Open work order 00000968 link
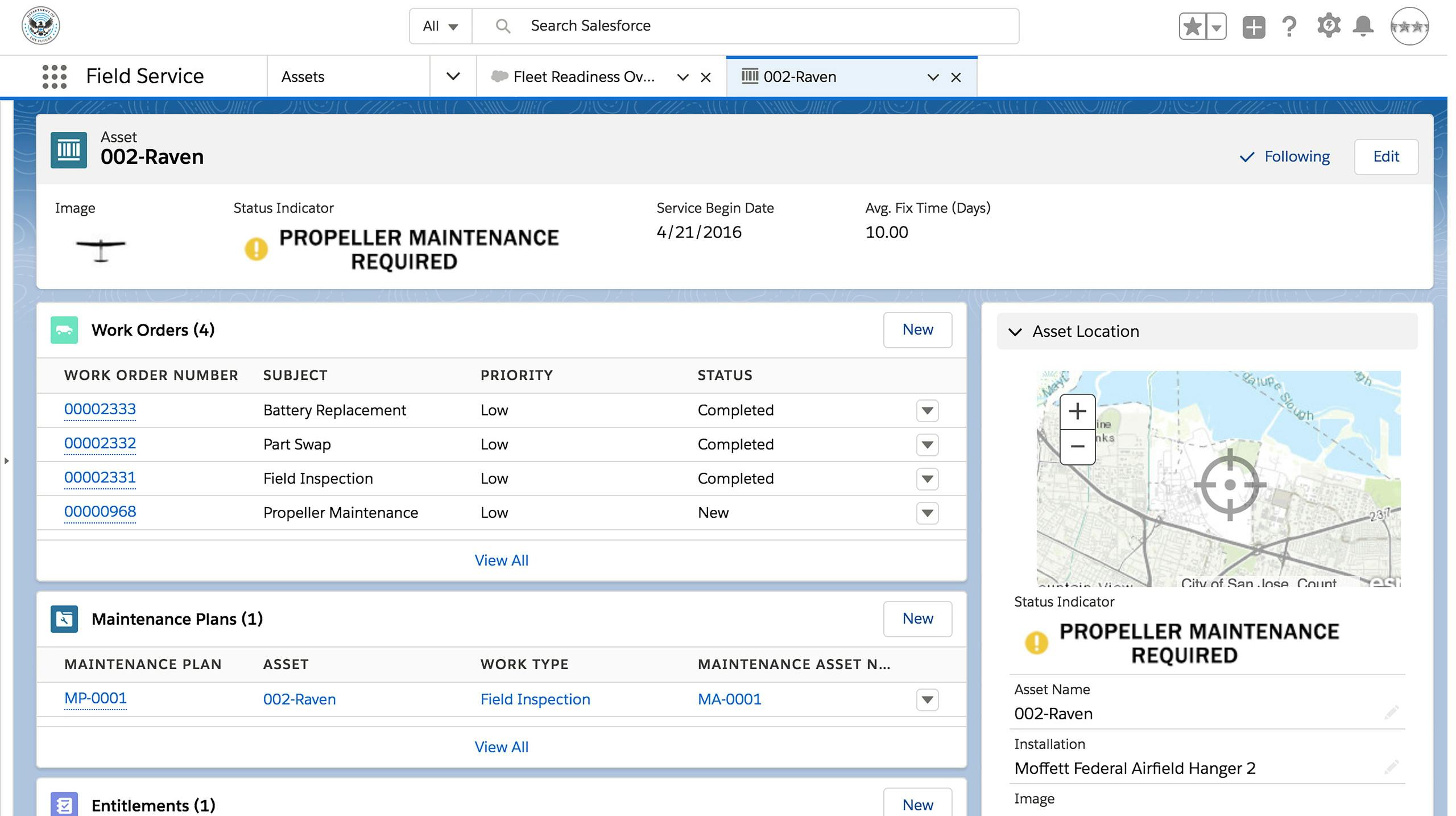The width and height of the screenshot is (1456, 816). click(100, 512)
